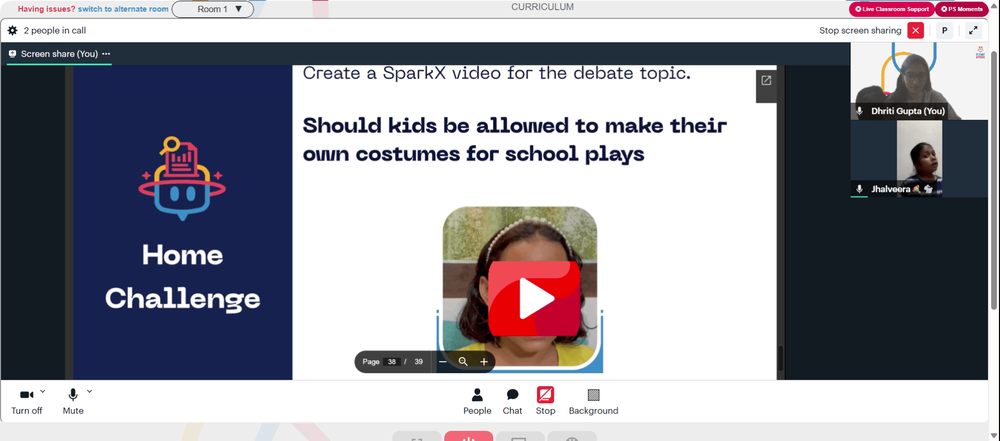This screenshot has width=1000, height=441.
Task: Click the red stop screen sharing X
Action: click(x=916, y=30)
